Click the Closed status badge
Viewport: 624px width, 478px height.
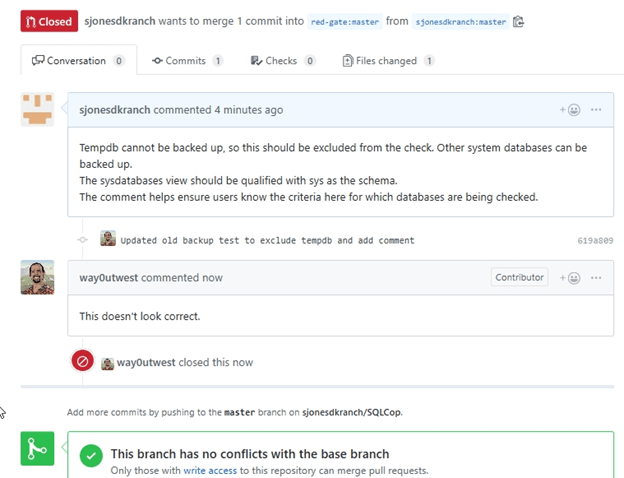(49, 21)
